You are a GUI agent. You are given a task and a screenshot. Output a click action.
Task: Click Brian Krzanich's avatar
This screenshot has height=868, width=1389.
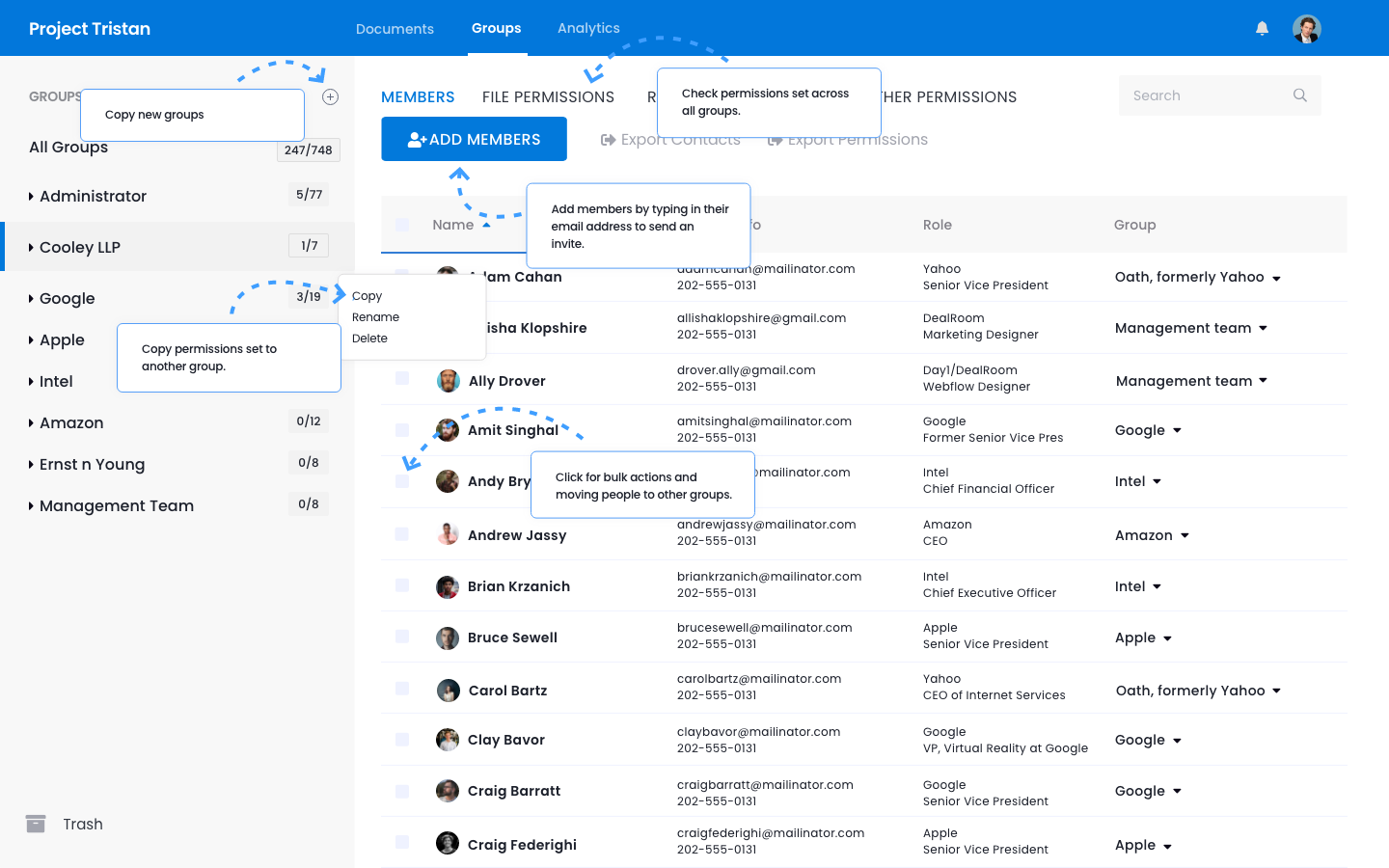(x=448, y=586)
